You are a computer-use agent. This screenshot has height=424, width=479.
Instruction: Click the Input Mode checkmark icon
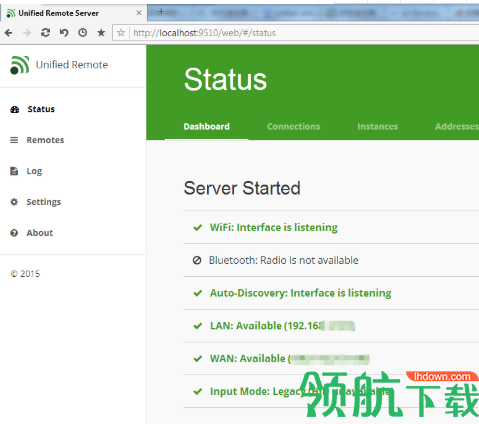click(198, 391)
